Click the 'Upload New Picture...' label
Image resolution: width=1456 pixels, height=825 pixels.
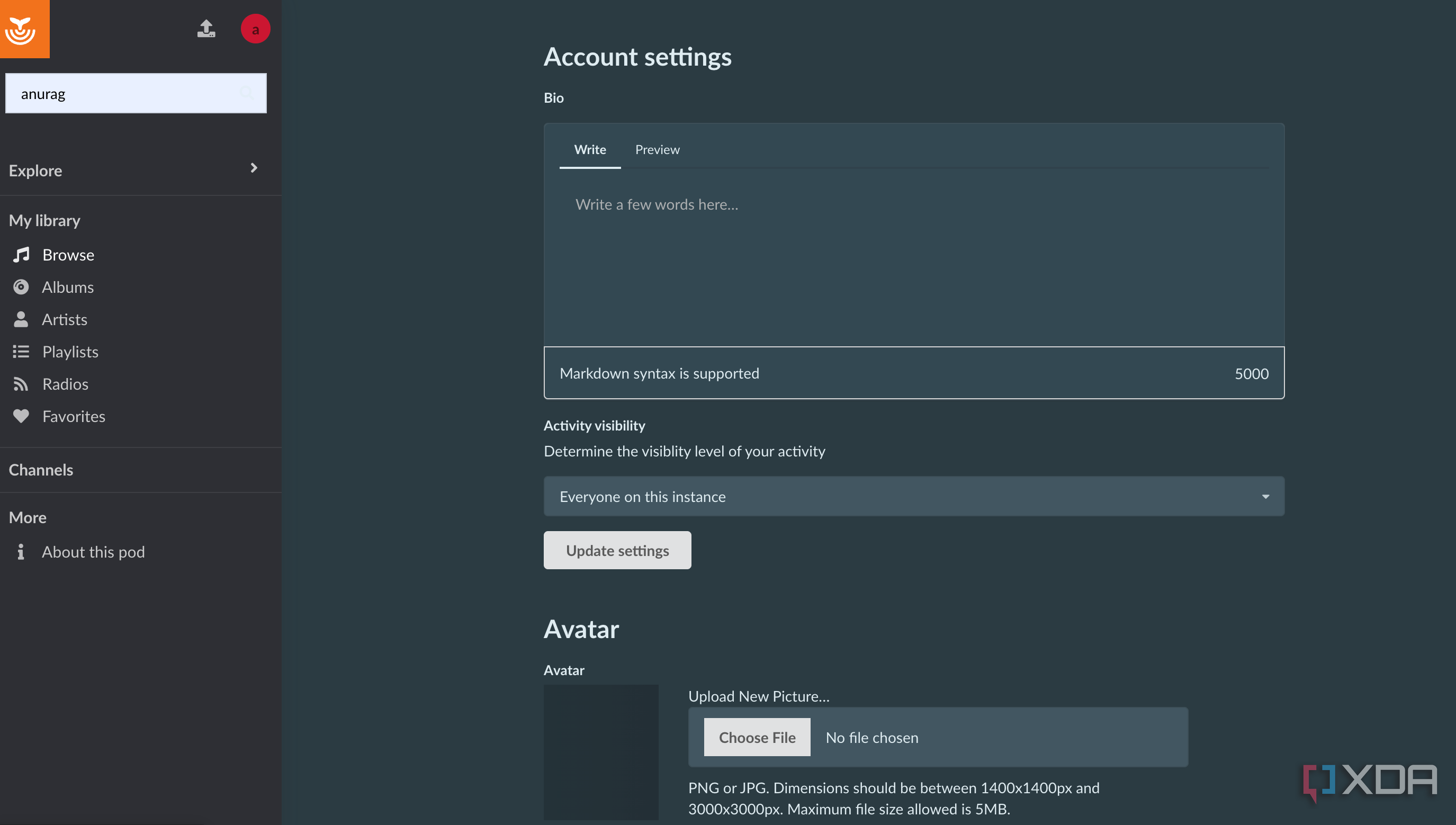[759, 696]
